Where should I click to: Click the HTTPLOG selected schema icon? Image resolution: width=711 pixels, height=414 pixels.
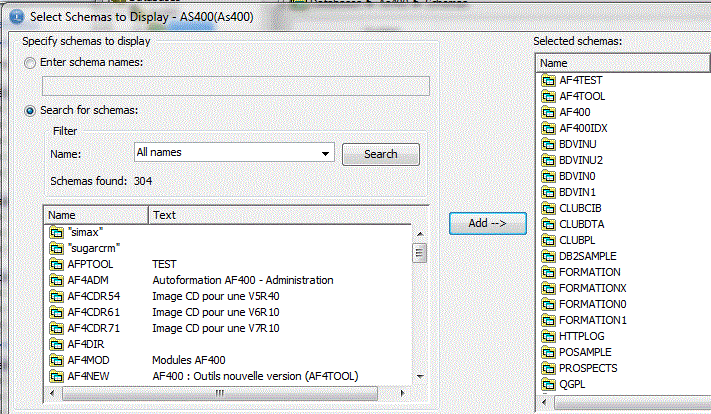(x=548, y=336)
